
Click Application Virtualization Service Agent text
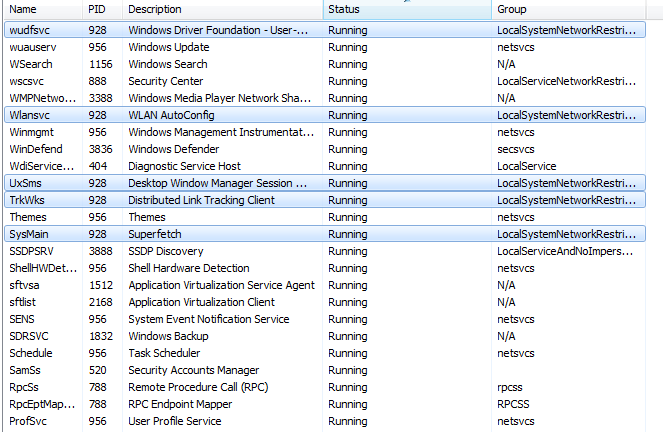click(x=222, y=285)
